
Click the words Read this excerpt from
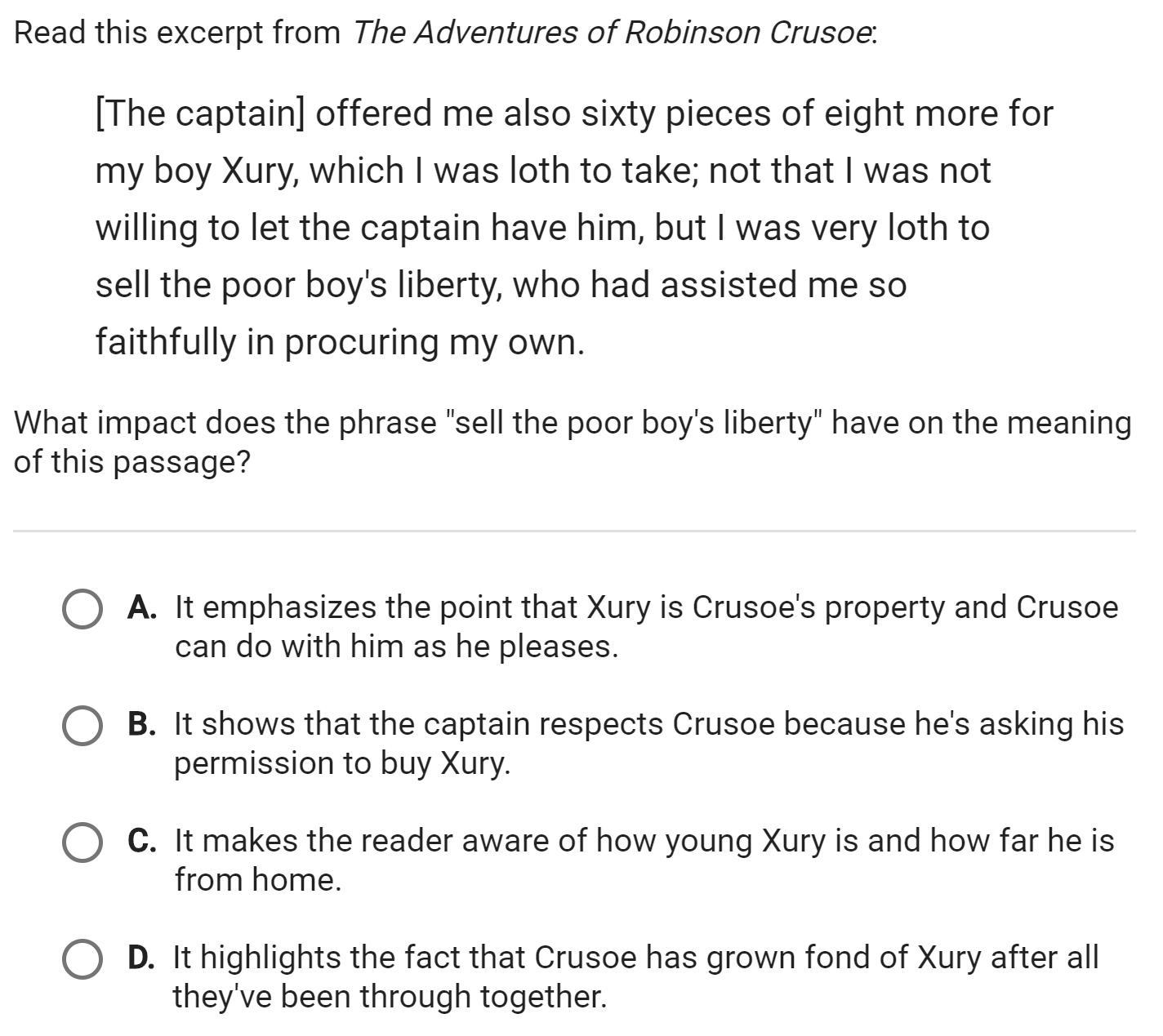click(178, 33)
